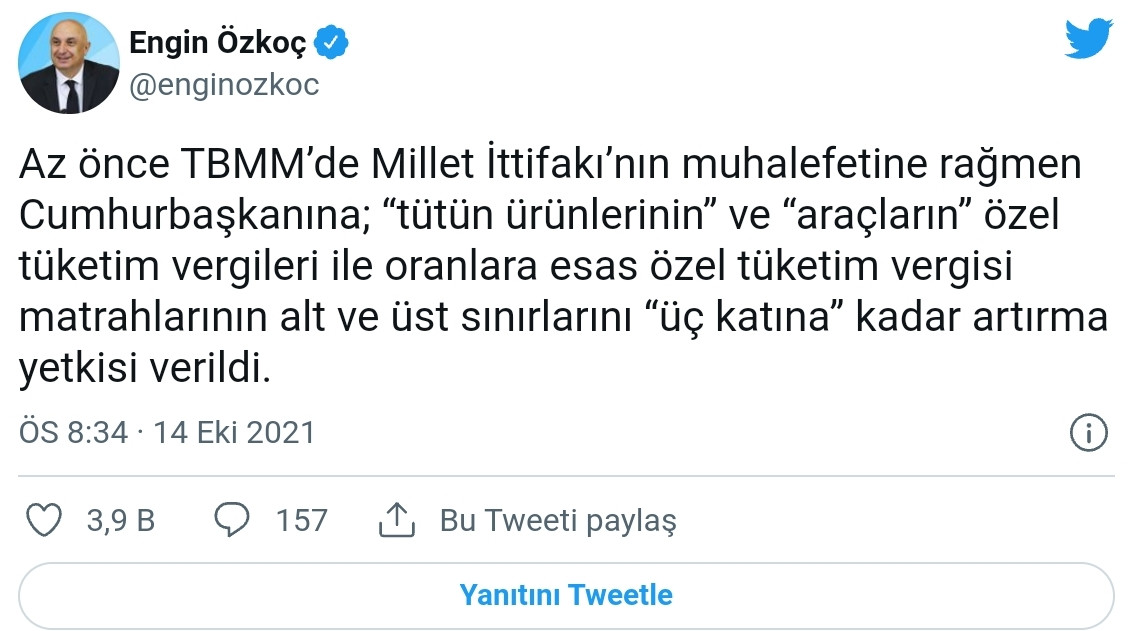Click the reply speech bubble icon
1128x631 pixels.
coord(232,520)
